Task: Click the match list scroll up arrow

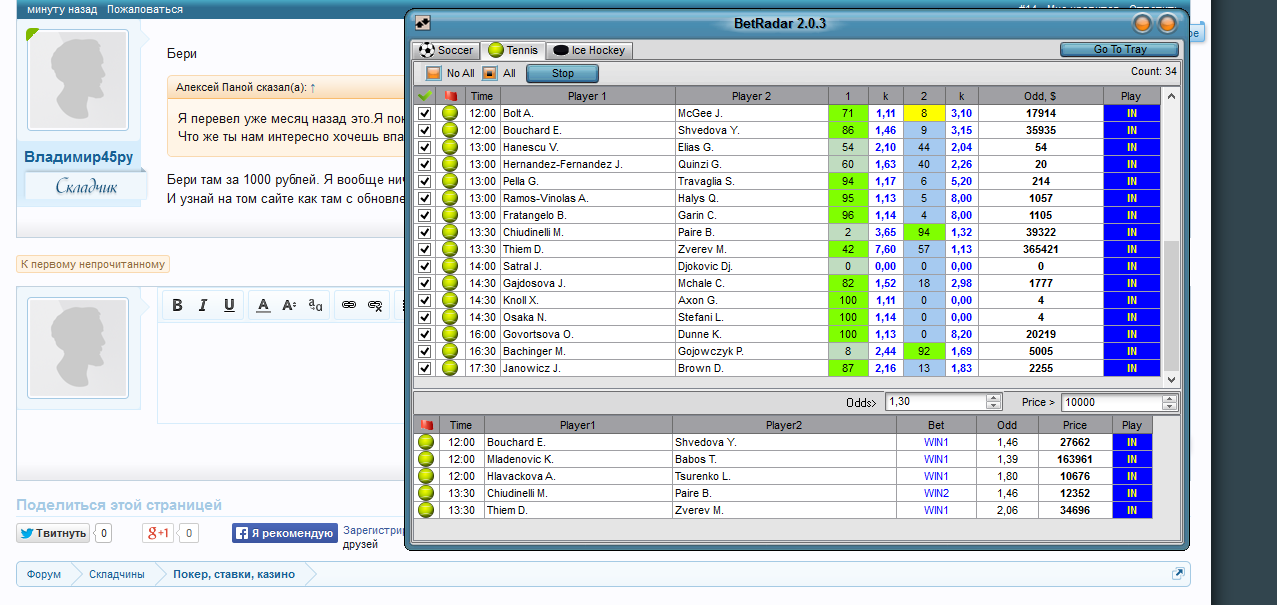Action: click(1171, 97)
